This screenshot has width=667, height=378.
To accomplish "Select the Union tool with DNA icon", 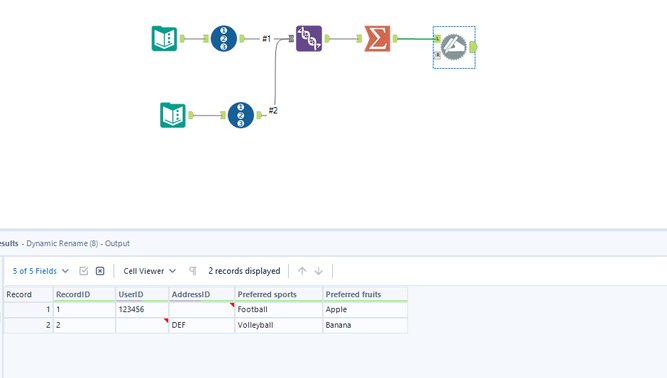I will [x=309, y=39].
